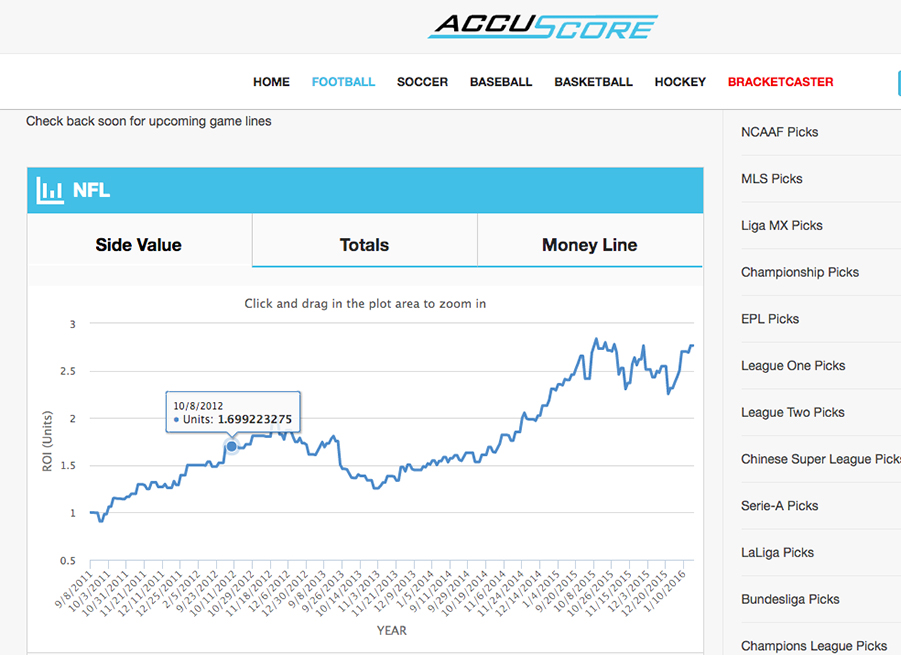Open Serie-A Picks
The image size is (901, 655).
779,506
